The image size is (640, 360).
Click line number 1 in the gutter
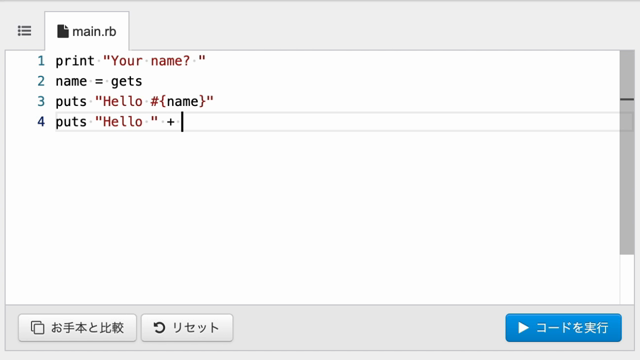tap(41, 61)
